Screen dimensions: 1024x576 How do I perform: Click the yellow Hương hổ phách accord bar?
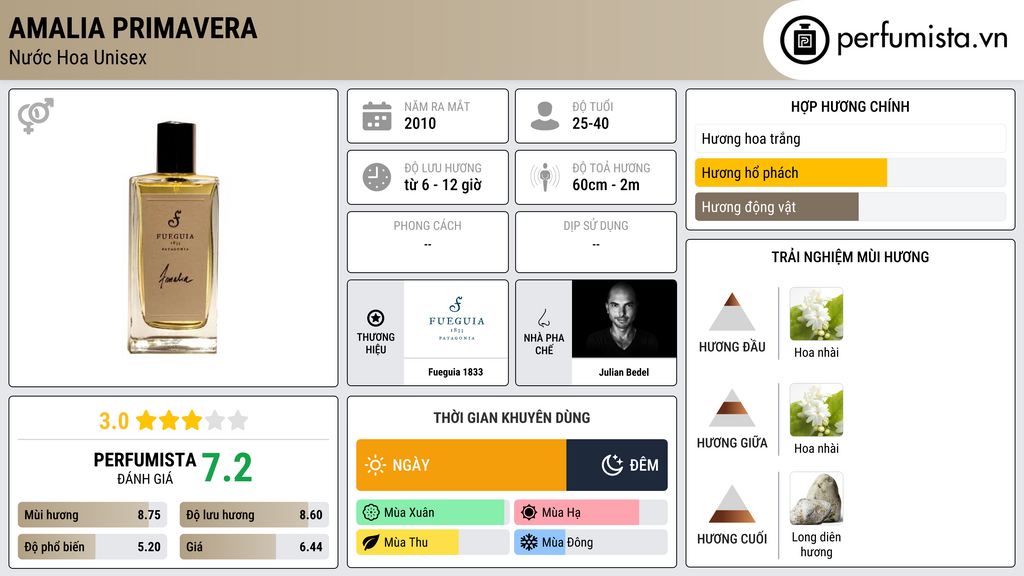pyautogui.click(x=791, y=173)
